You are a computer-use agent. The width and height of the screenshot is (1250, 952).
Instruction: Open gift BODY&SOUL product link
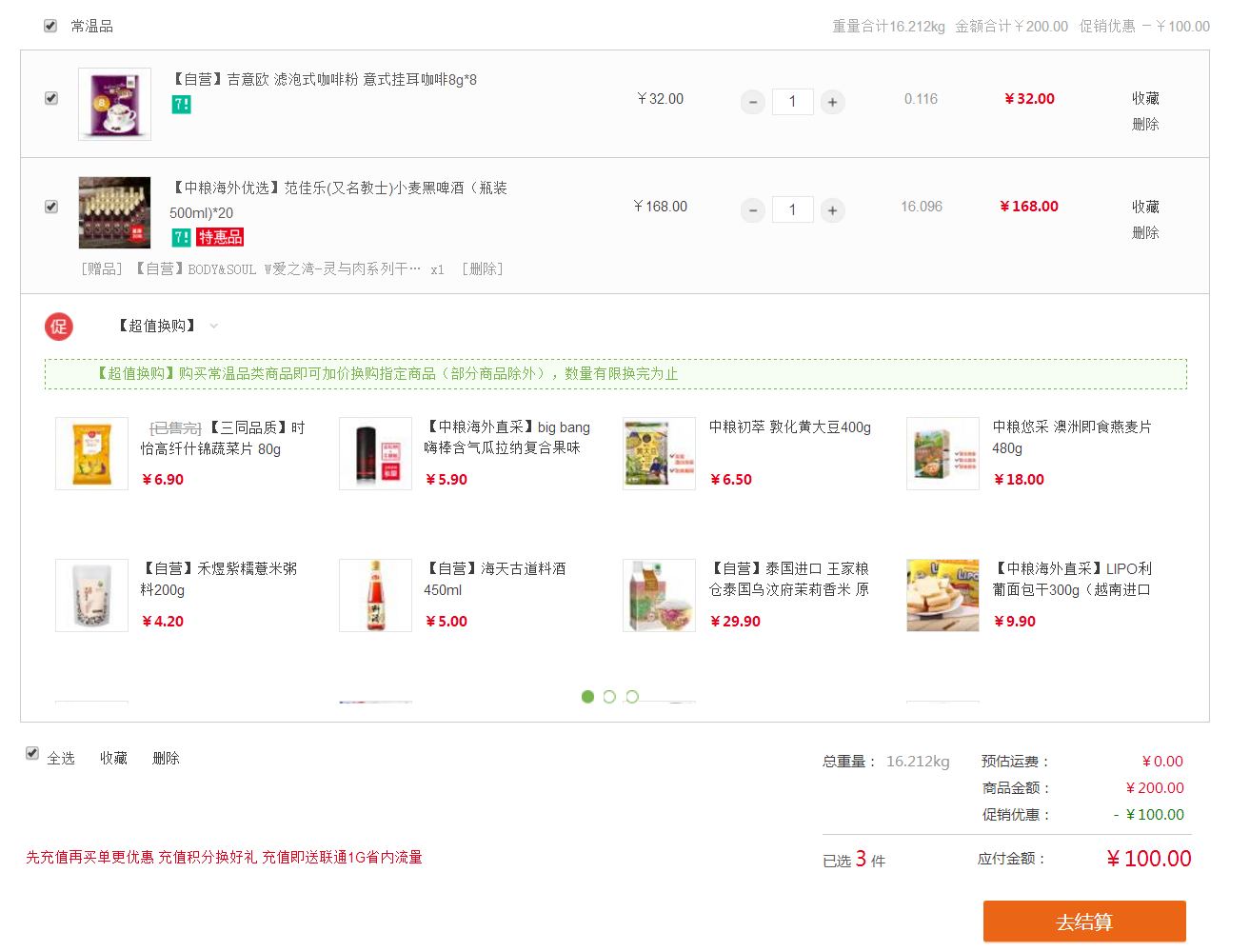[x=276, y=269]
